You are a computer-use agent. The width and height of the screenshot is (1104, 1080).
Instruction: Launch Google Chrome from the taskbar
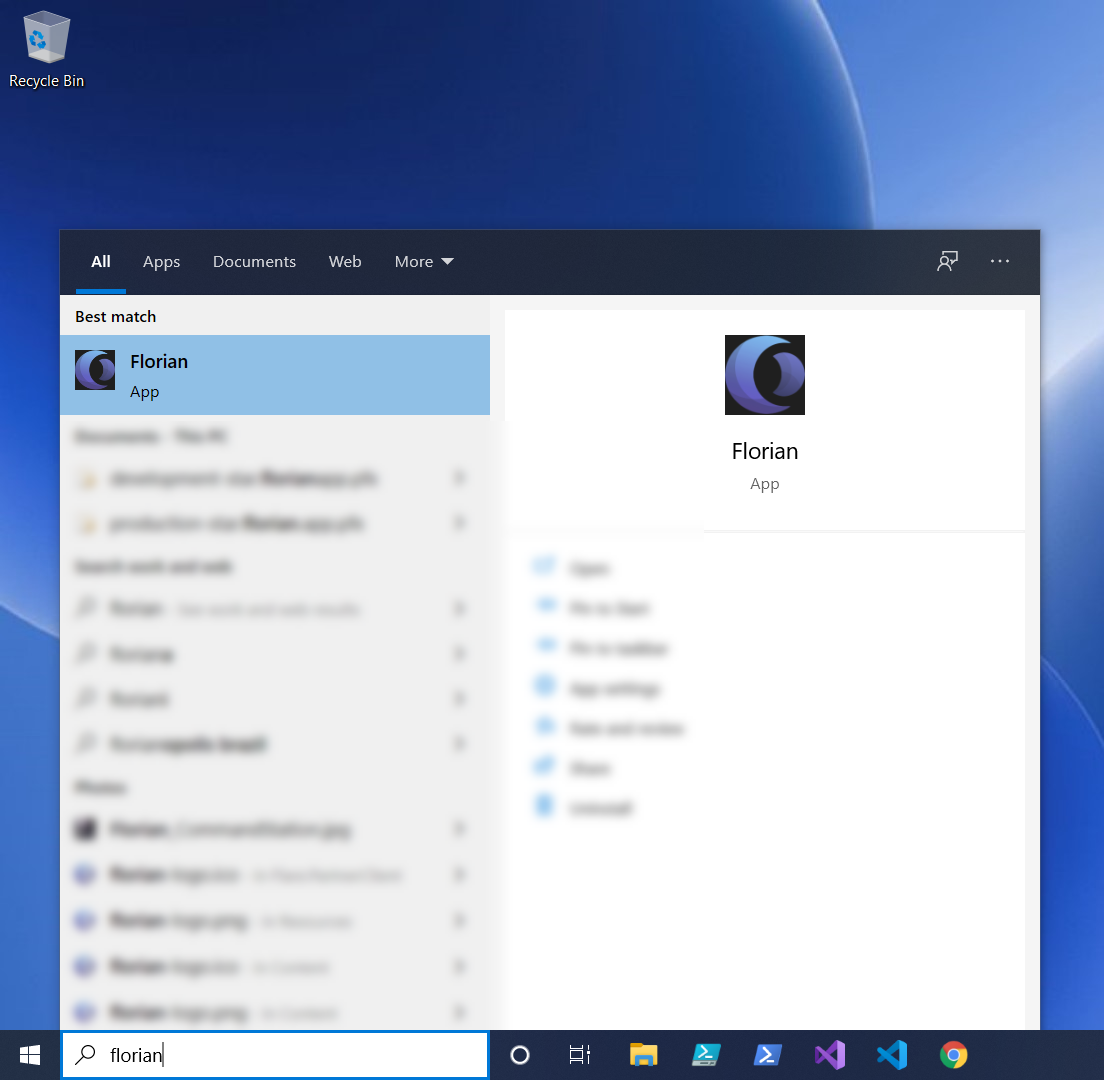pyautogui.click(x=953, y=1055)
